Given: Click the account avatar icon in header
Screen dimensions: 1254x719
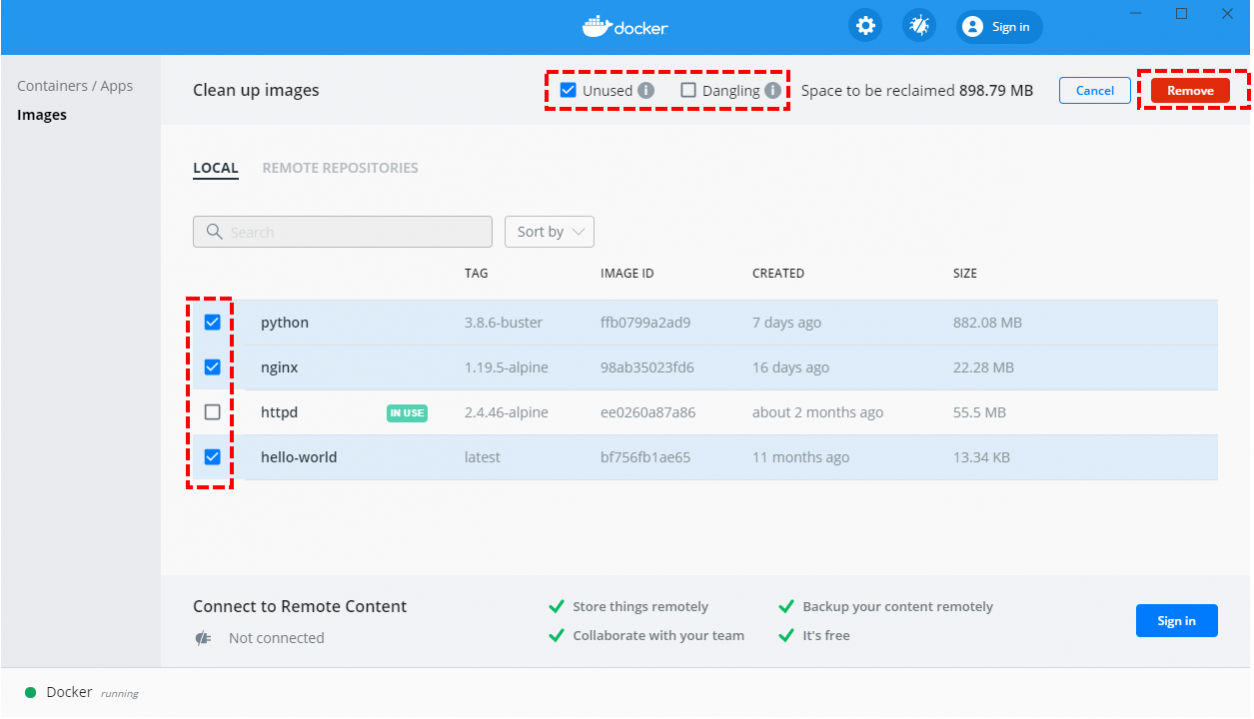Looking at the screenshot, I should [x=972, y=27].
